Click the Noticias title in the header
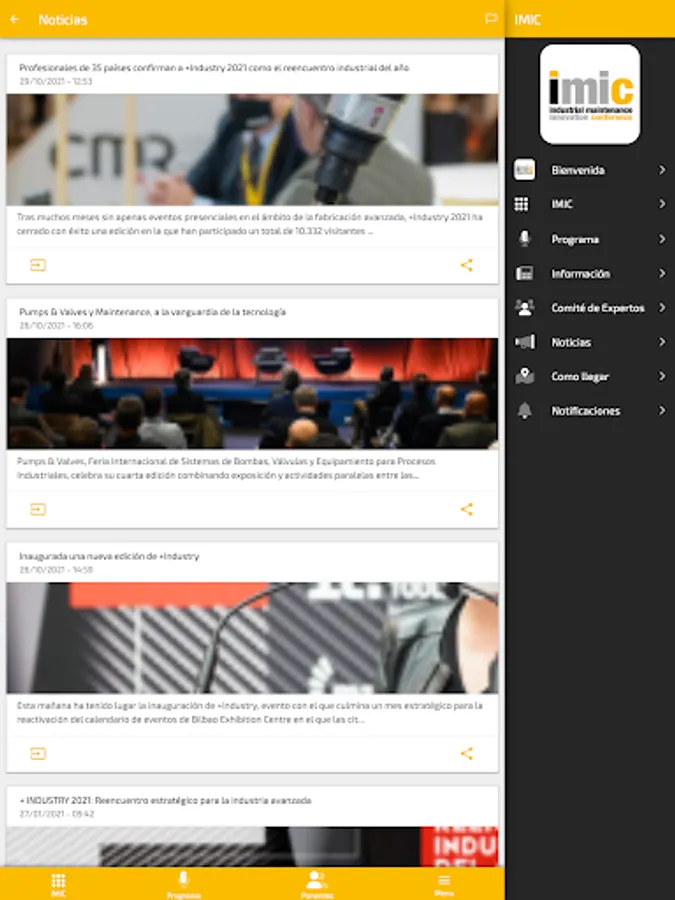Viewport: 675px width, 900px height. click(63, 20)
